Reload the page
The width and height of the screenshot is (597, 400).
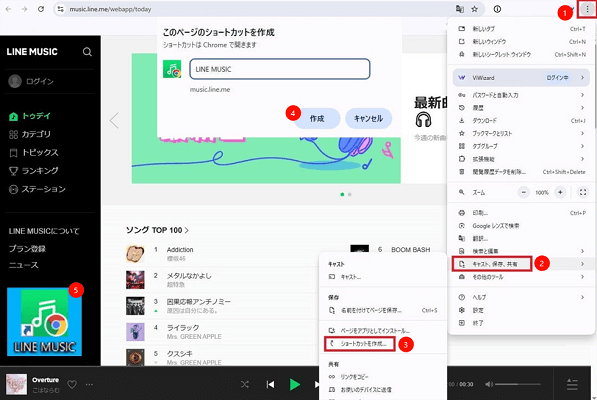pyautogui.click(x=41, y=9)
